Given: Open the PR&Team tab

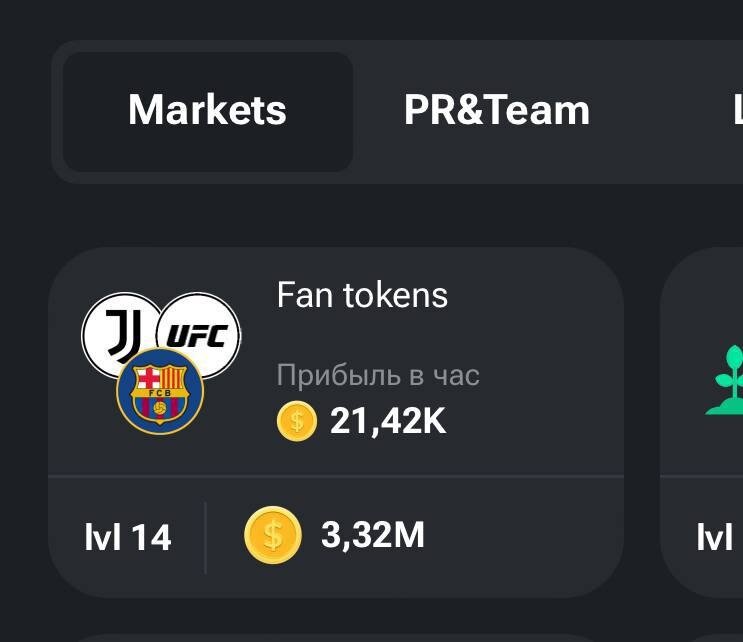Looking at the screenshot, I should click(x=497, y=111).
